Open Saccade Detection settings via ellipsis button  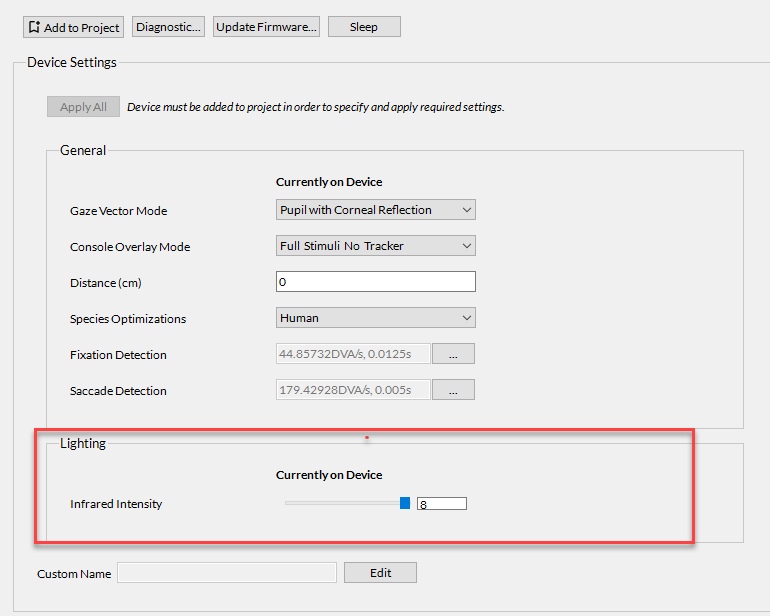click(x=453, y=390)
